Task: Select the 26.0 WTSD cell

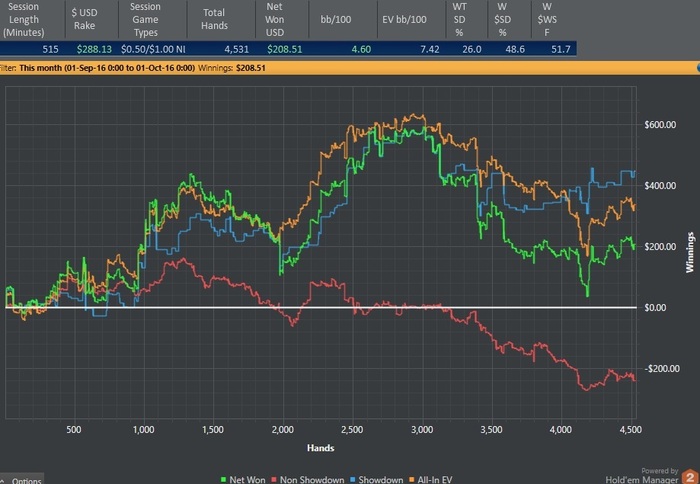Action: [x=471, y=49]
